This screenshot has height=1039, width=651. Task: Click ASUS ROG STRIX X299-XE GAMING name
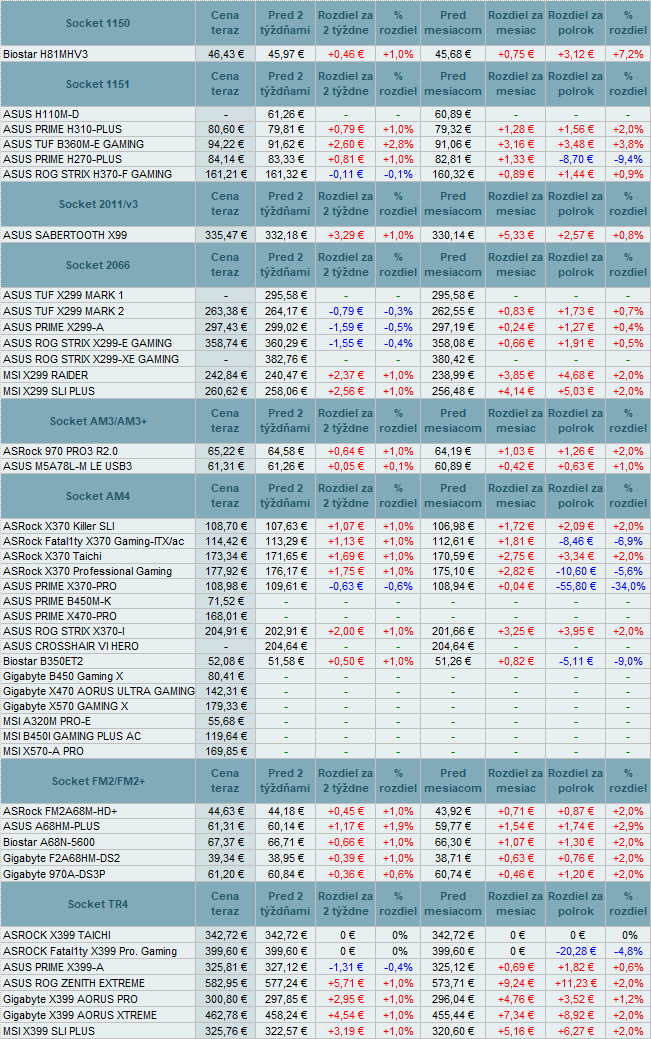pyautogui.click(x=91, y=359)
